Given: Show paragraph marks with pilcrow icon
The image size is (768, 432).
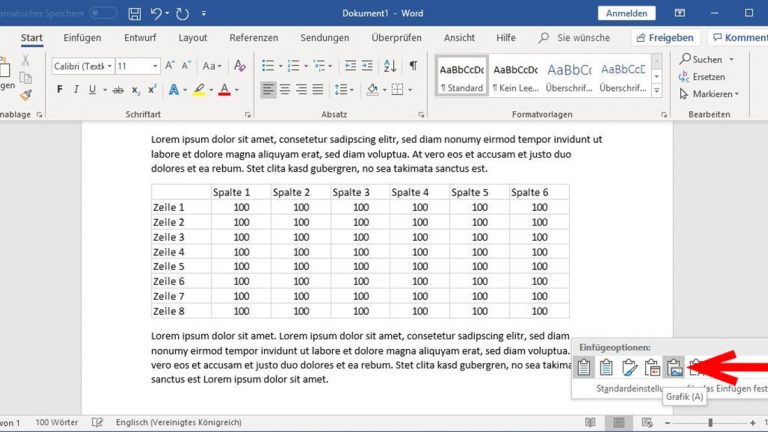Looking at the screenshot, I should [x=413, y=65].
